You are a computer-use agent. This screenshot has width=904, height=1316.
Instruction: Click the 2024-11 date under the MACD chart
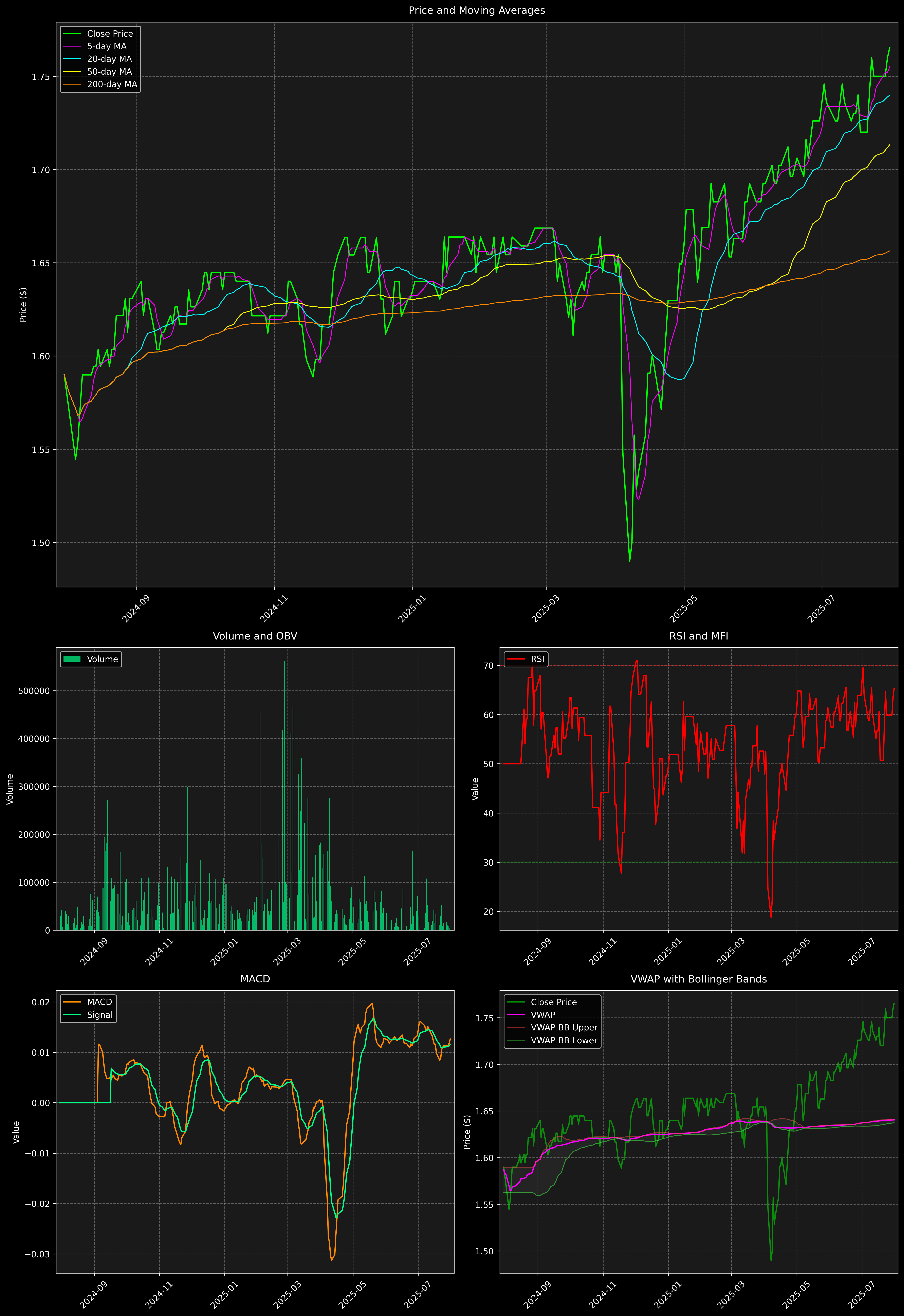[x=158, y=1295]
